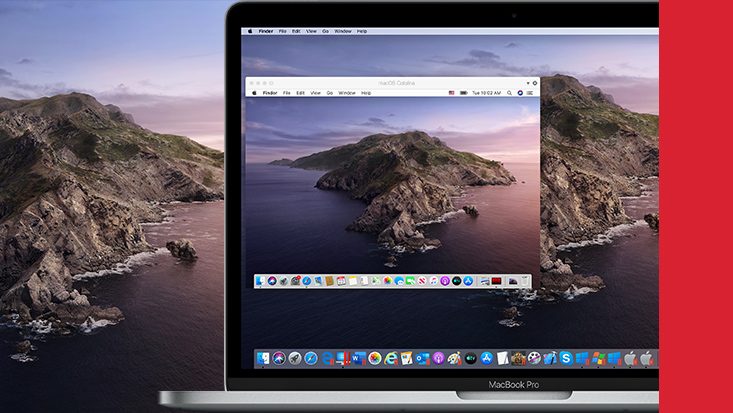This screenshot has width=733, height=413.
Task: Open File menu in the Catalina window's menu bar
Action: coord(287,93)
